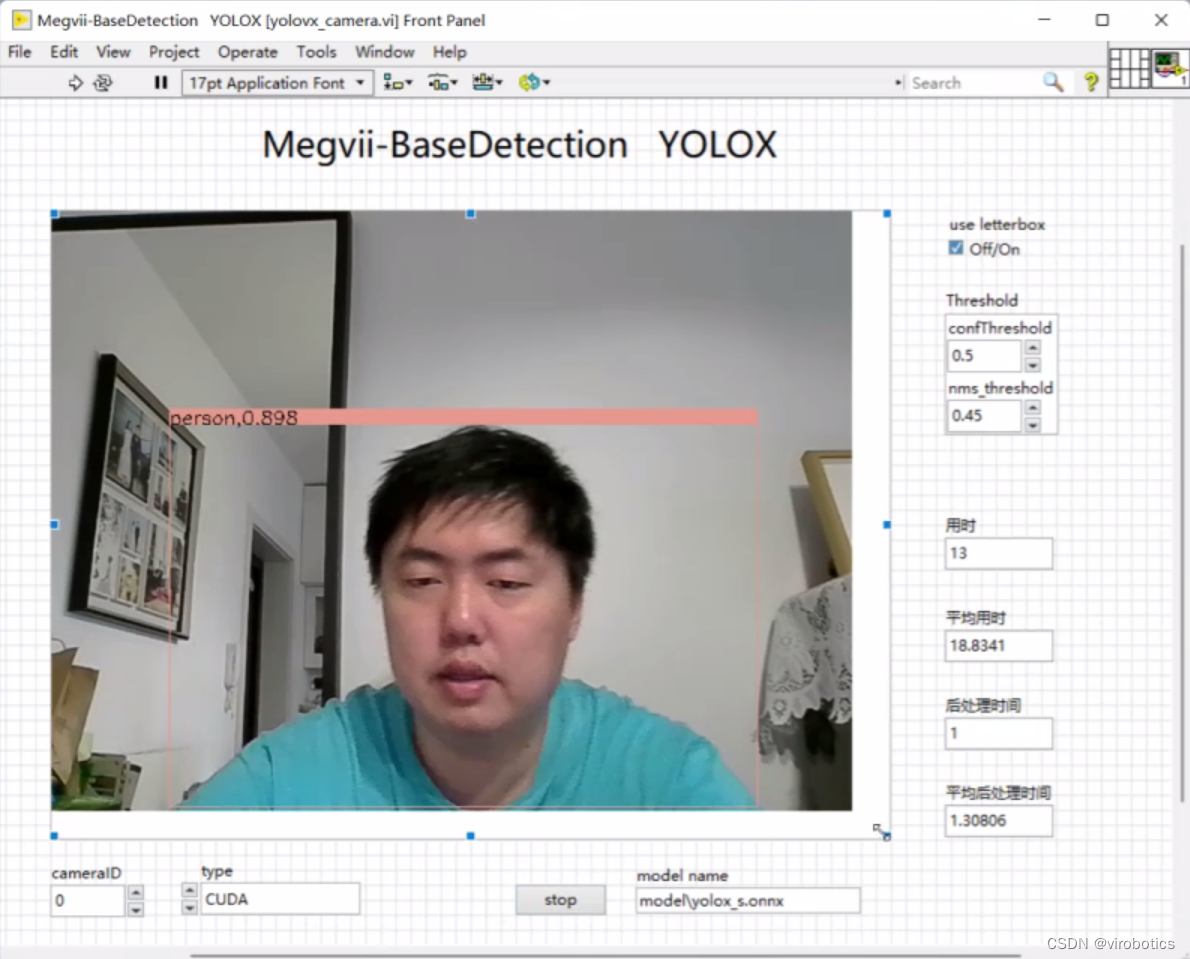
Task: Open the Operate menu
Action: click(x=247, y=52)
